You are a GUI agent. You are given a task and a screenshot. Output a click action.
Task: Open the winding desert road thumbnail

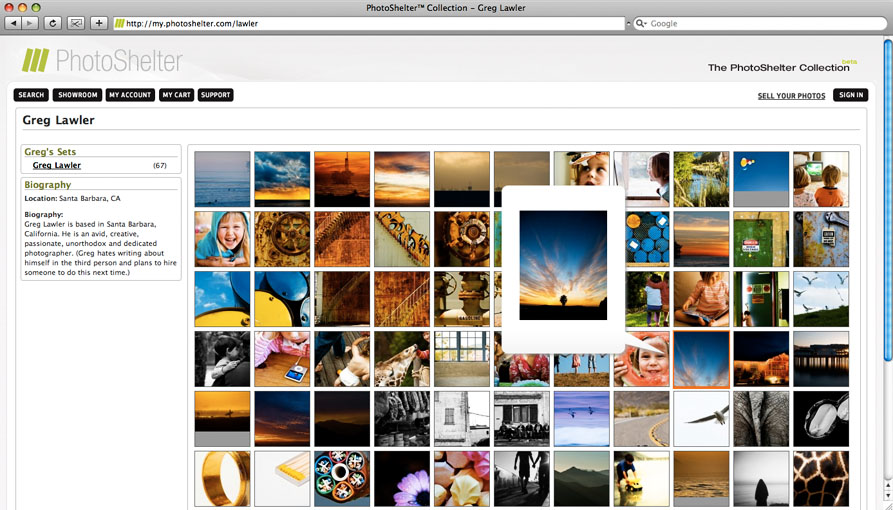tap(641, 419)
